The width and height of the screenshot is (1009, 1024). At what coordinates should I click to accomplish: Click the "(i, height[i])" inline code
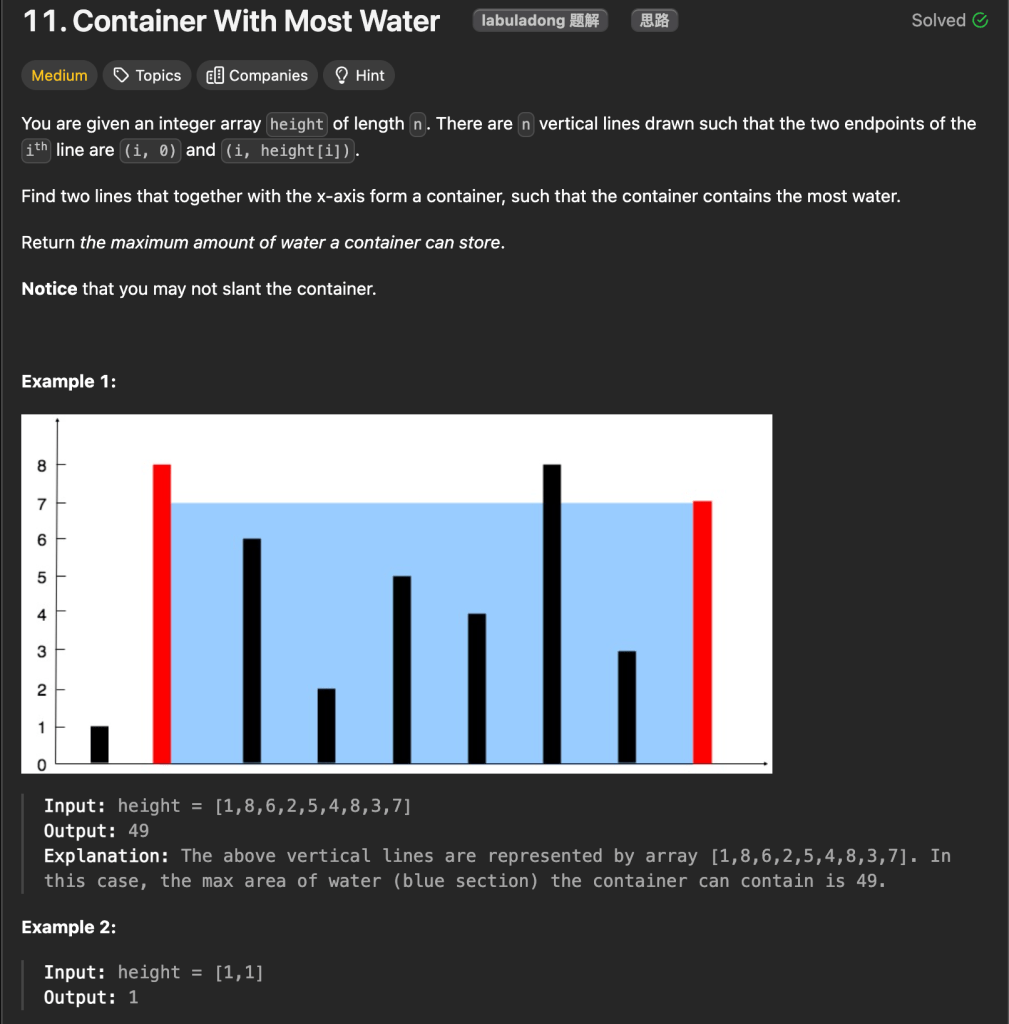tap(289, 151)
